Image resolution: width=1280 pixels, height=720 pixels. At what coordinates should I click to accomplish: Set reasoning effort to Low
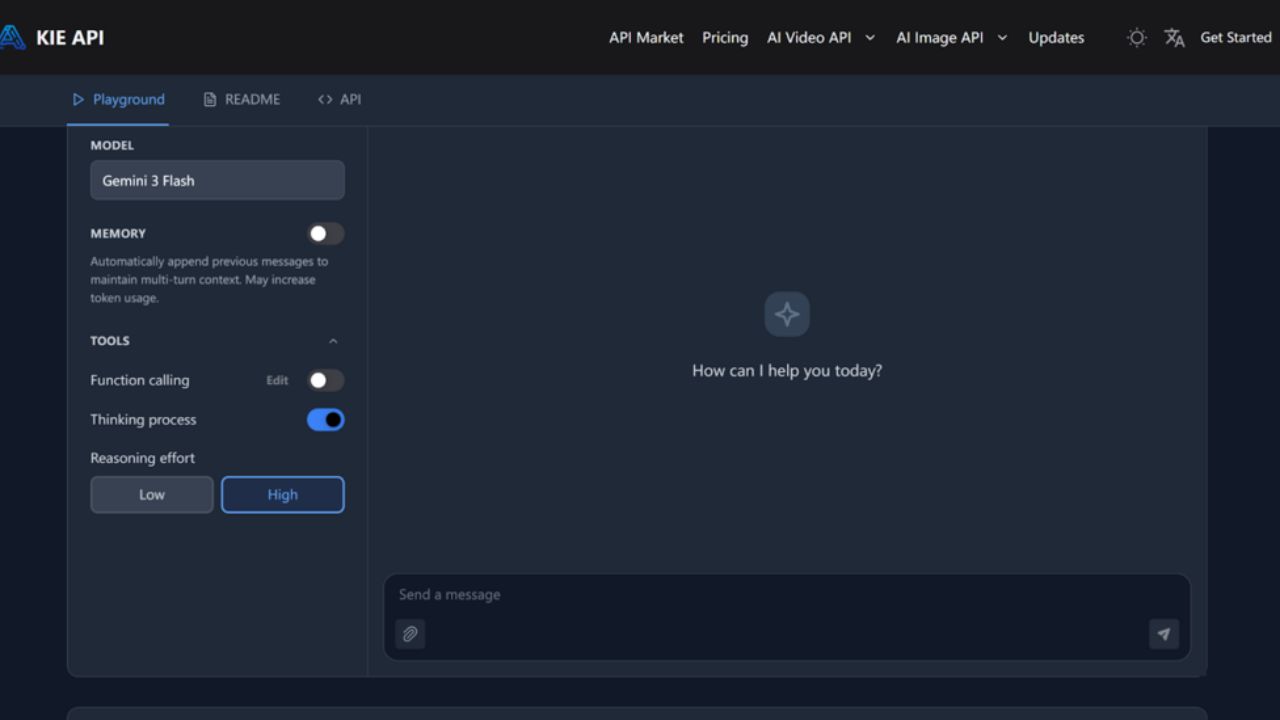coord(152,495)
